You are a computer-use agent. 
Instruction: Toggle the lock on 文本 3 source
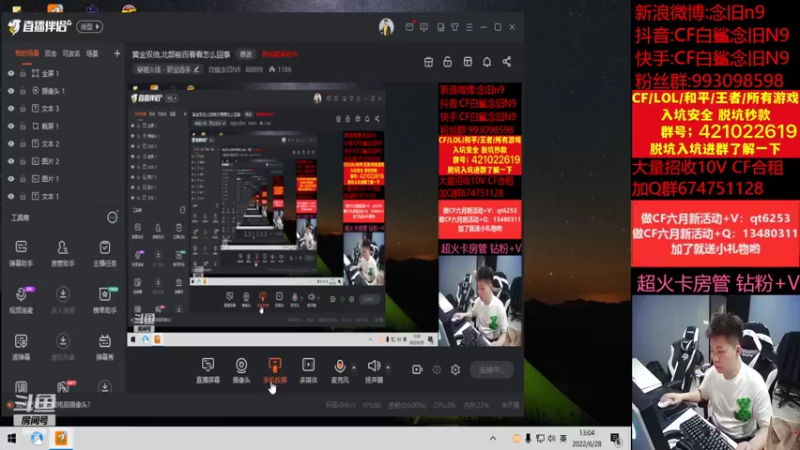pyautogui.click(x=22, y=109)
